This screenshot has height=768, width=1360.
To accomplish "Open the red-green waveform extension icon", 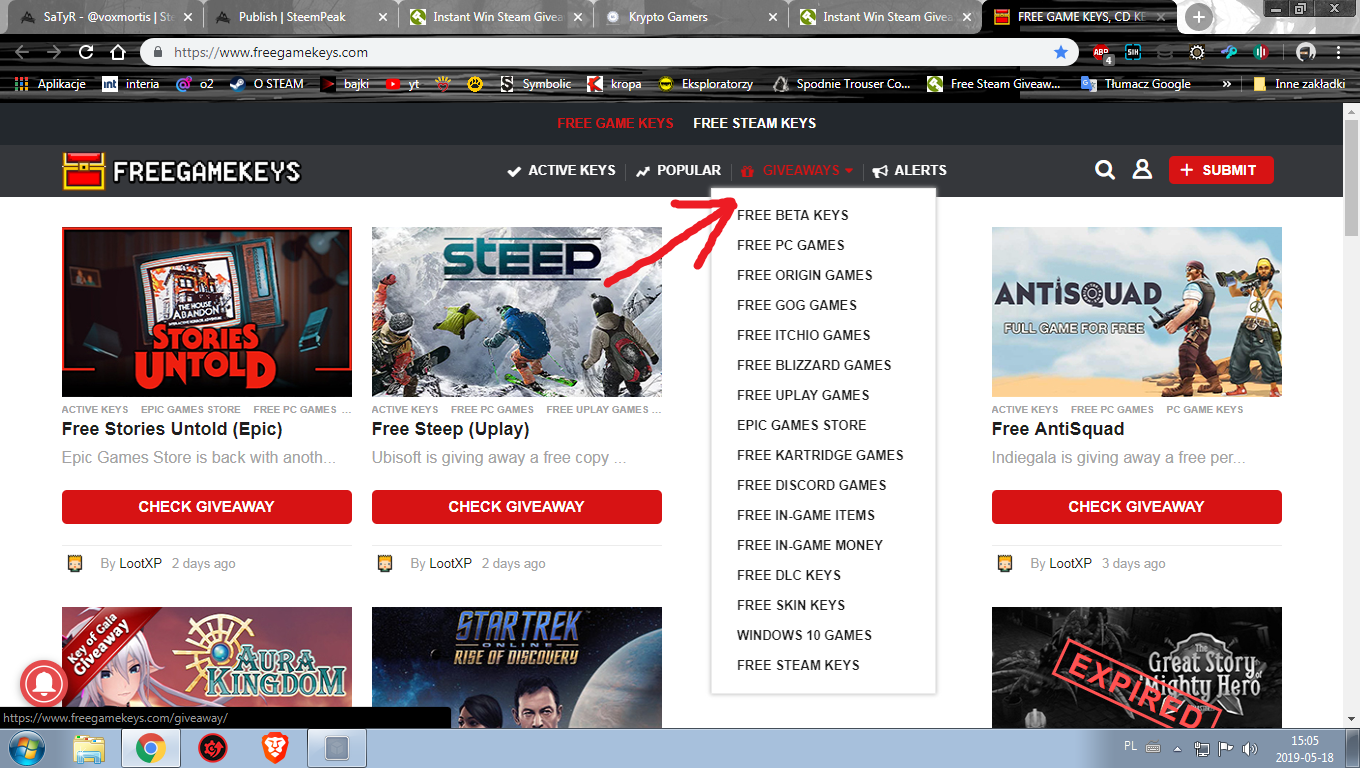I will point(1261,52).
